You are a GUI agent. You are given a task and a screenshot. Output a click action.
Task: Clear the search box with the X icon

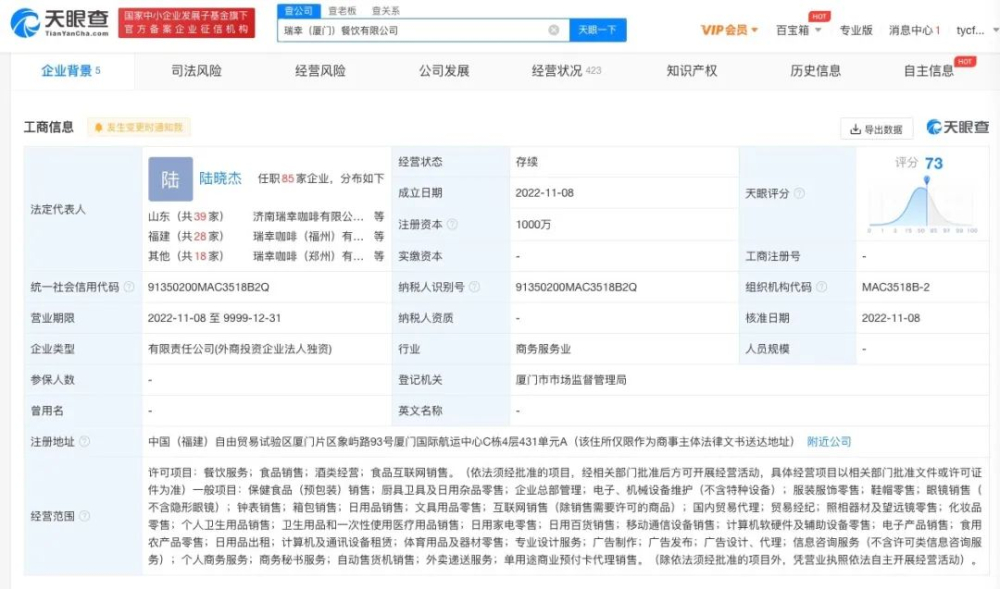click(x=554, y=30)
